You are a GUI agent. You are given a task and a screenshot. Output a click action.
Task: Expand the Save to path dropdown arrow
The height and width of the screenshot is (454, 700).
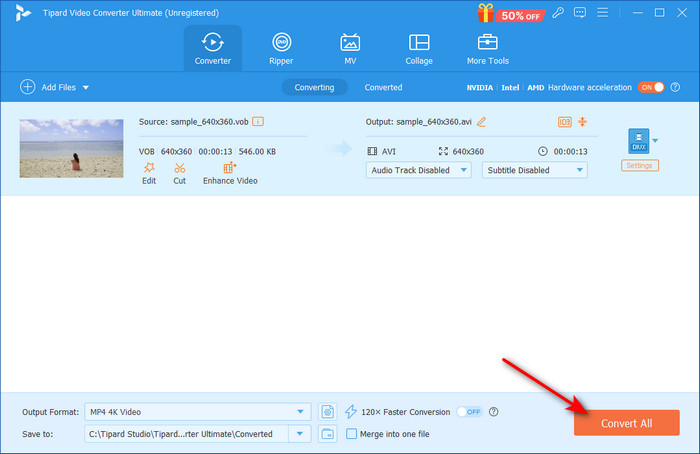pyautogui.click(x=300, y=433)
